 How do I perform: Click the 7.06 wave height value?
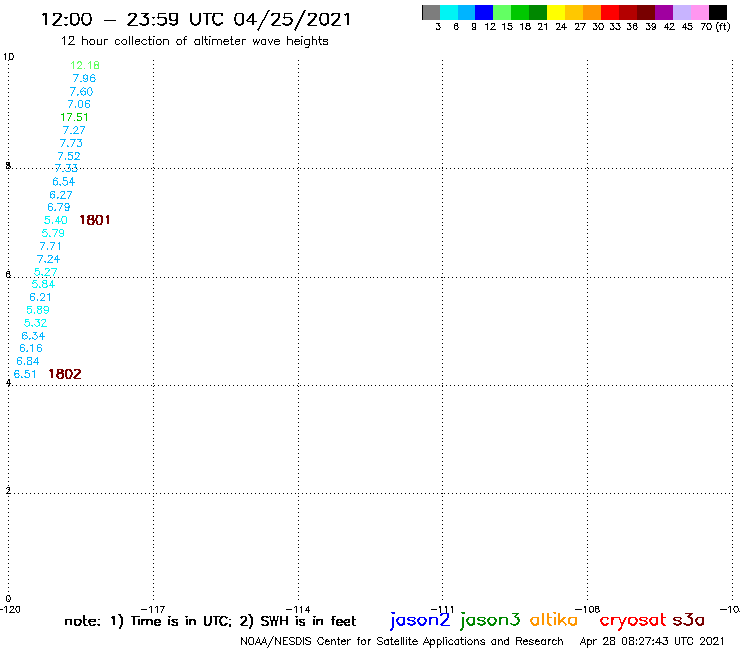[79, 104]
